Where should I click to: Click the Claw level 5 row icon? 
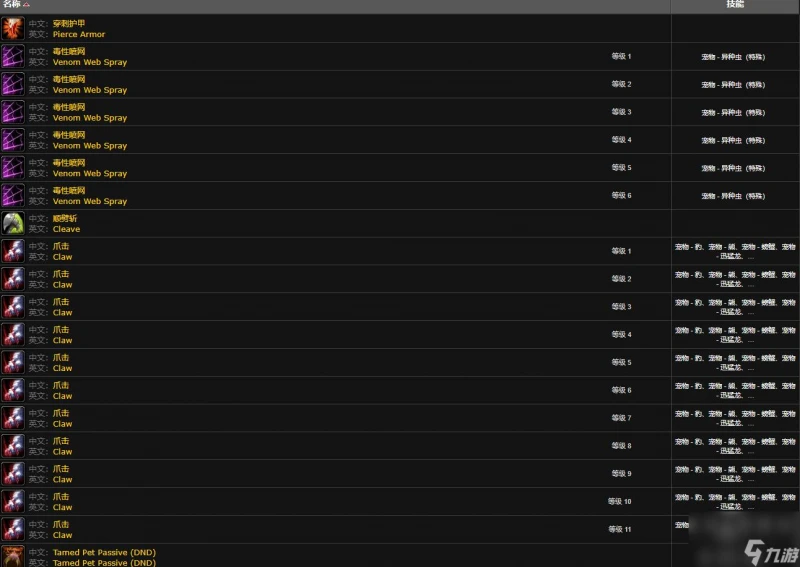point(13,362)
